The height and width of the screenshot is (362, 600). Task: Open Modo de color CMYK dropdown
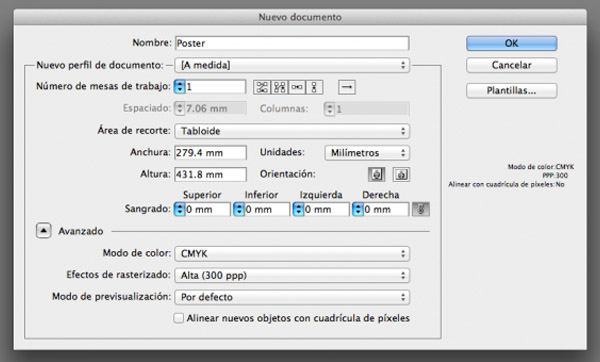[292, 254]
